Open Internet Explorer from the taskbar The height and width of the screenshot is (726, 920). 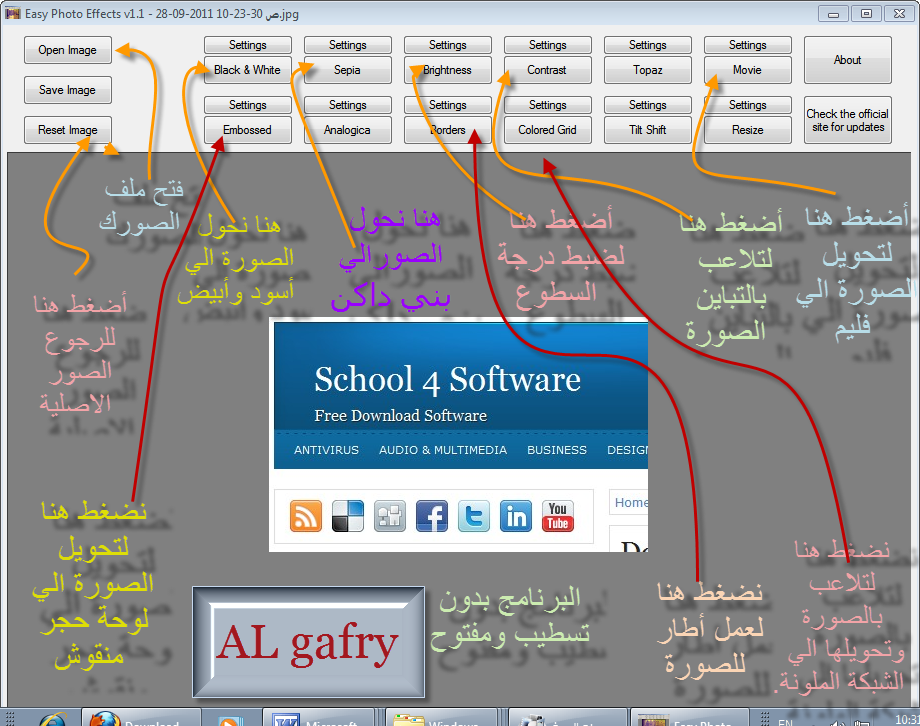click(x=52, y=719)
